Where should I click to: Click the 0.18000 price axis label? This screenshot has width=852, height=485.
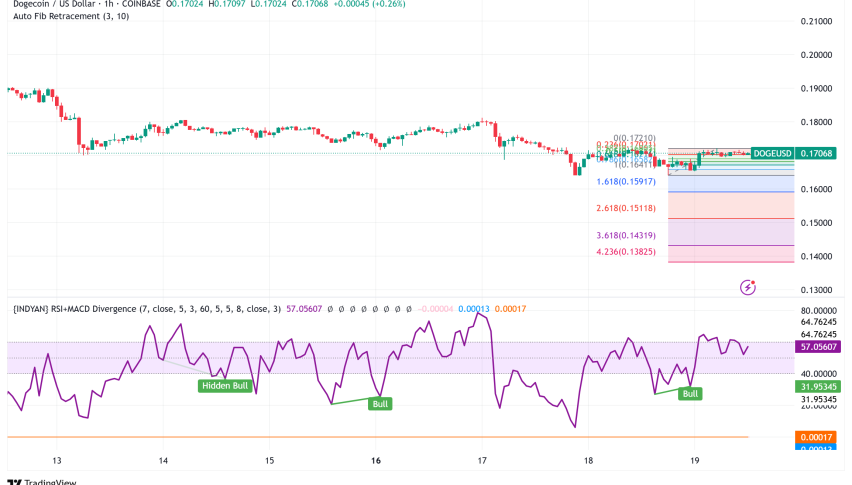(816, 122)
